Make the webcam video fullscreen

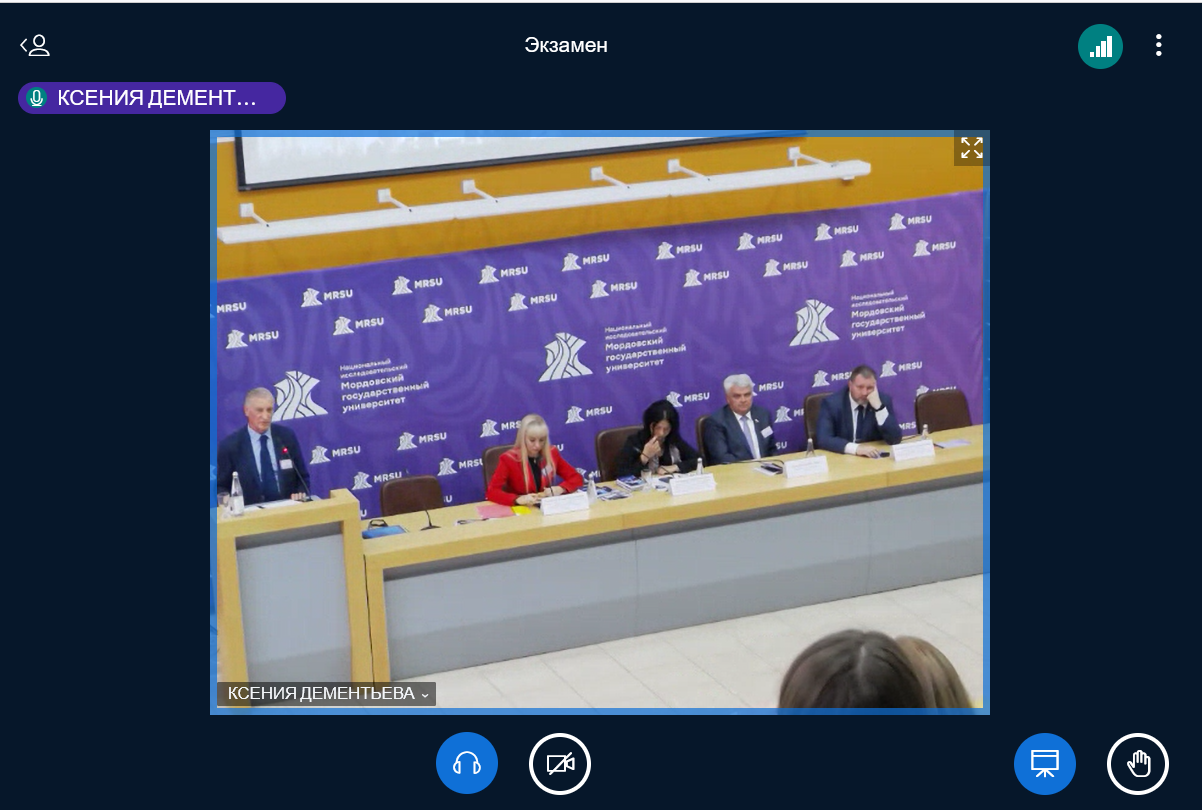click(971, 149)
